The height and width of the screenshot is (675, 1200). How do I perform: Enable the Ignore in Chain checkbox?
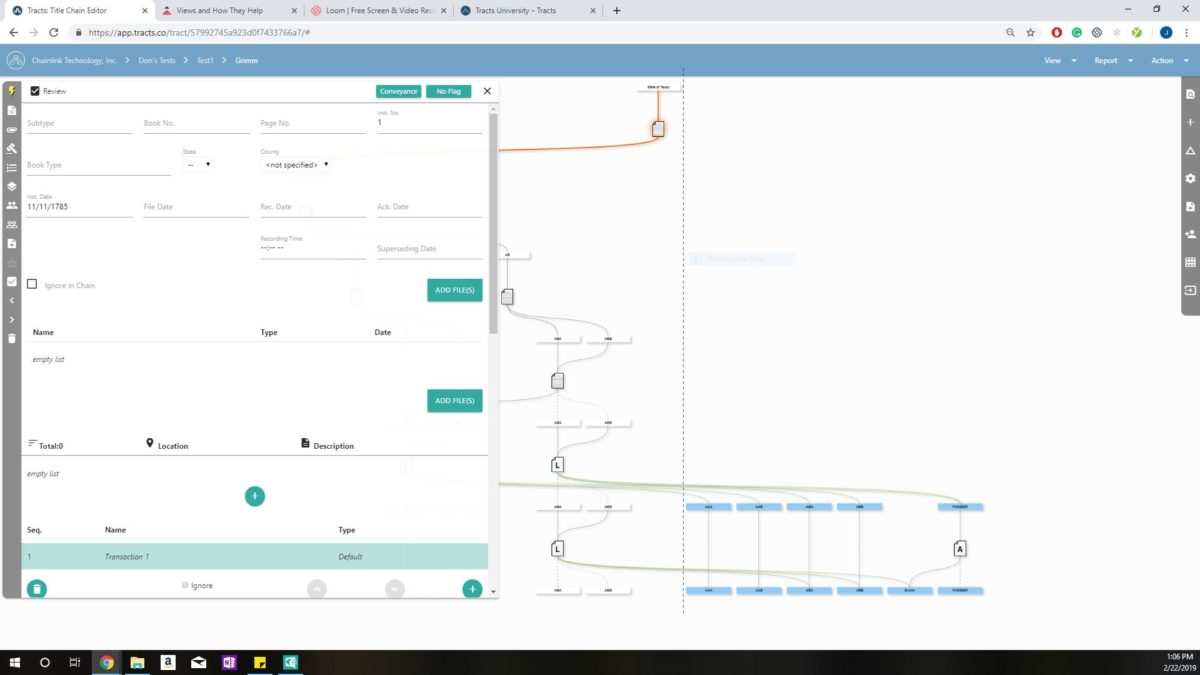point(33,284)
